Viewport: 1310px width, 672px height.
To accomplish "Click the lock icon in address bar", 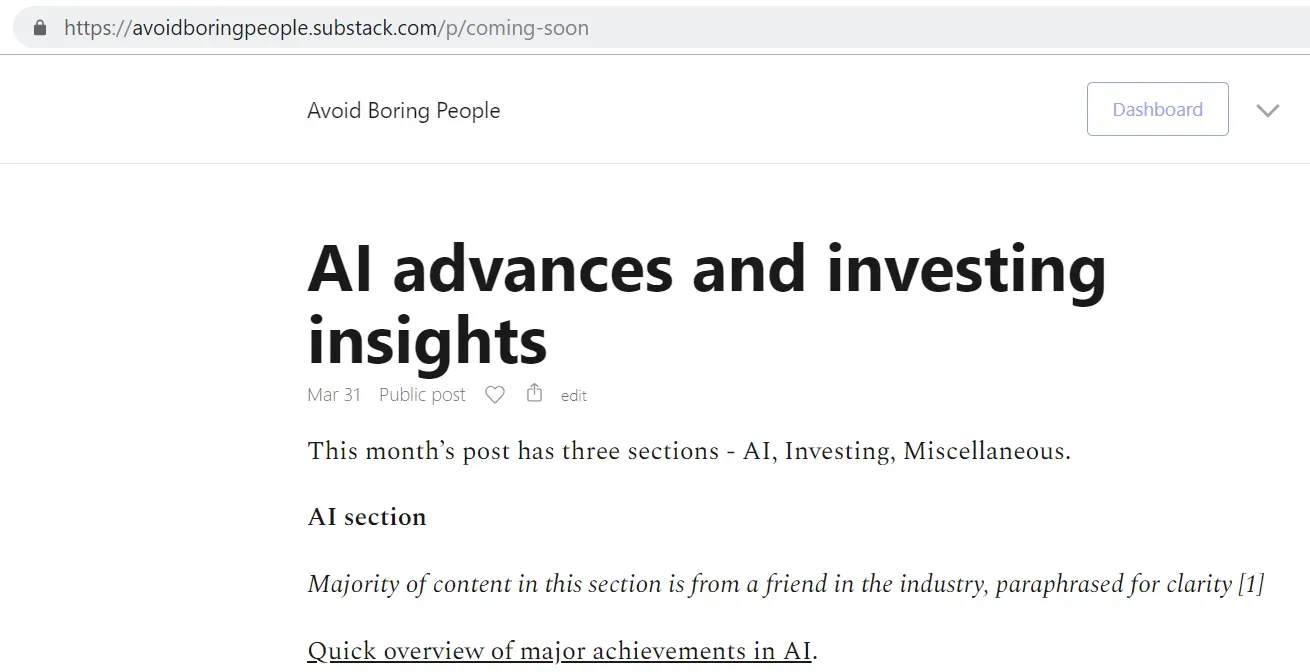I will [40, 28].
